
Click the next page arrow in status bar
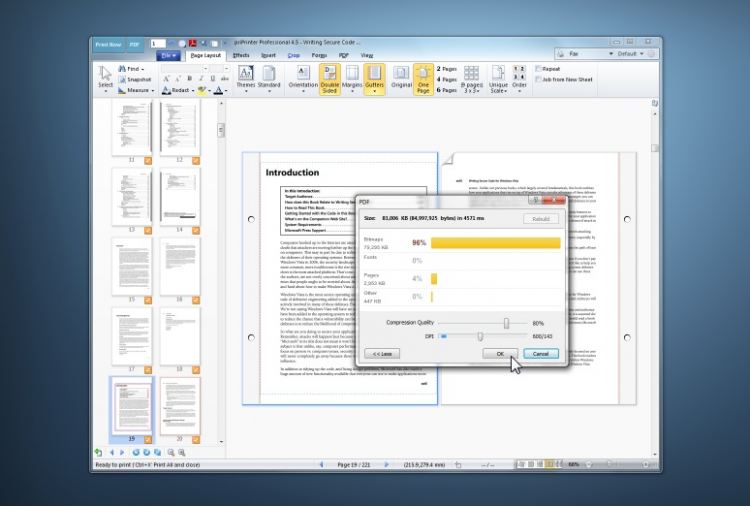coord(386,464)
